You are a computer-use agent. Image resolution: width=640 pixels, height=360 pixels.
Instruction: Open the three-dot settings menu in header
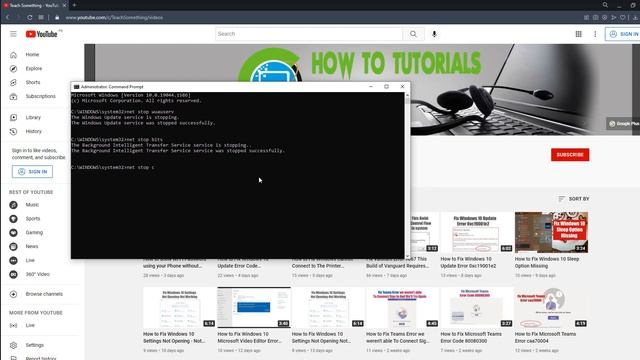click(595, 34)
